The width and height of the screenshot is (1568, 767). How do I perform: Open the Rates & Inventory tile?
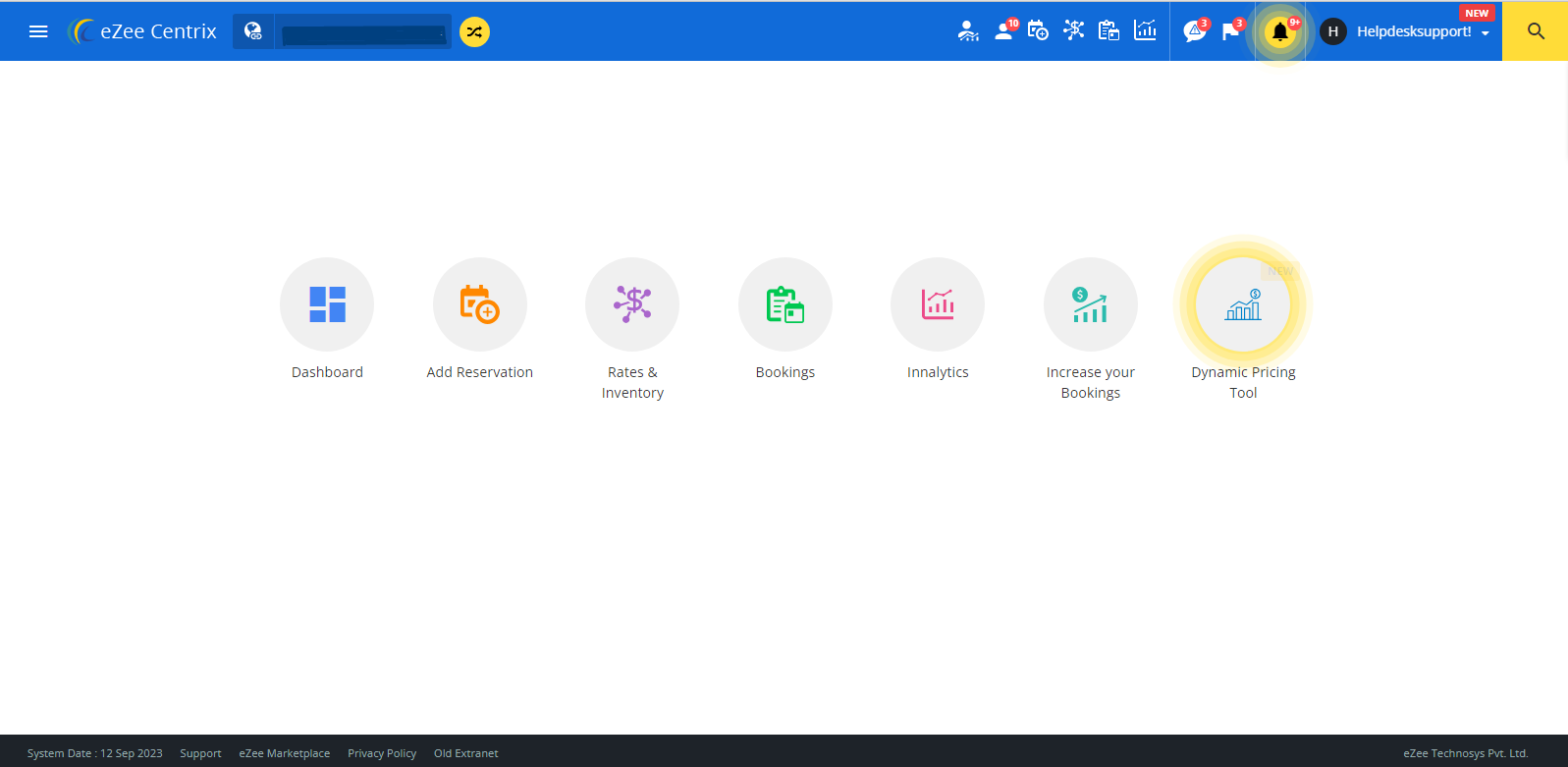(x=632, y=304)
